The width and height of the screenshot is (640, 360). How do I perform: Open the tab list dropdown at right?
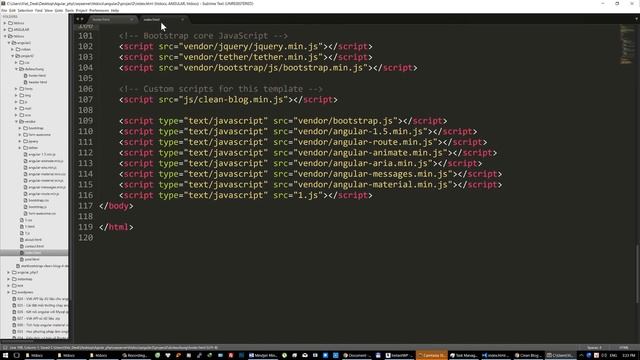point(636,19)
